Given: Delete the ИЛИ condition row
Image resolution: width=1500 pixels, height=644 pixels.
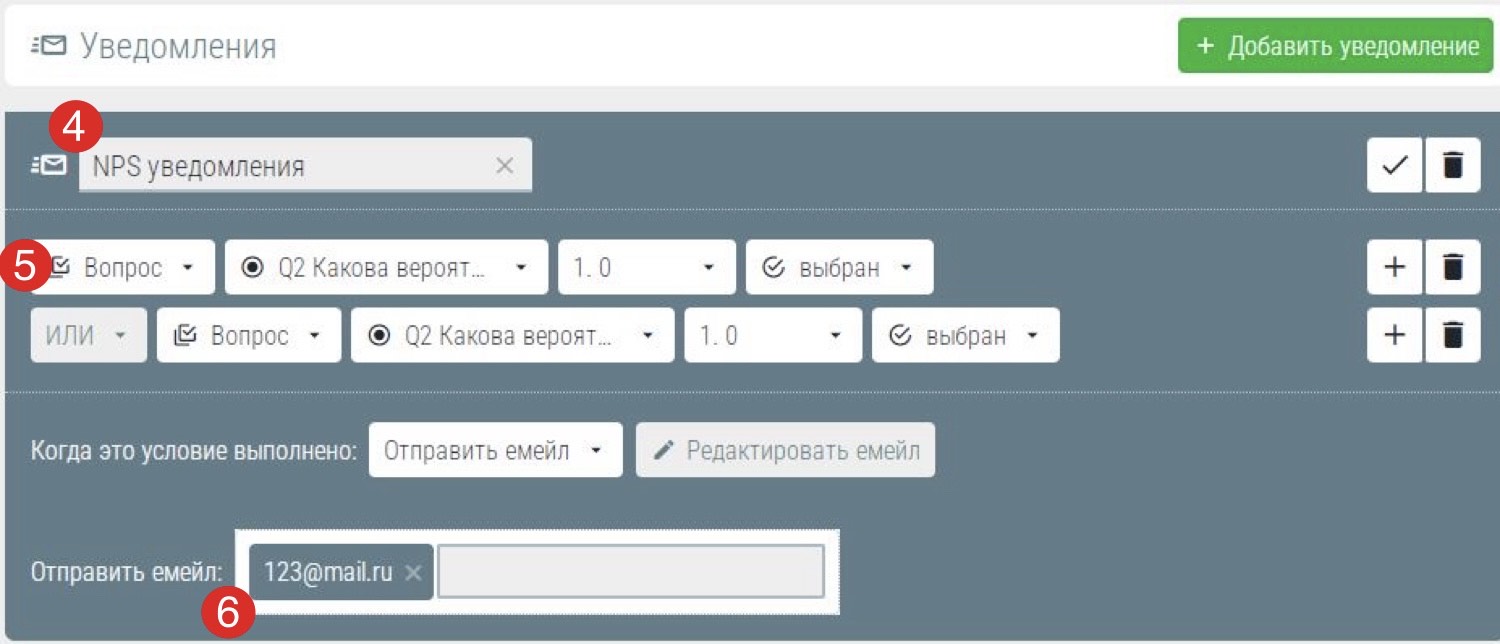Looking at the screenshot, I should [1453, 335].
